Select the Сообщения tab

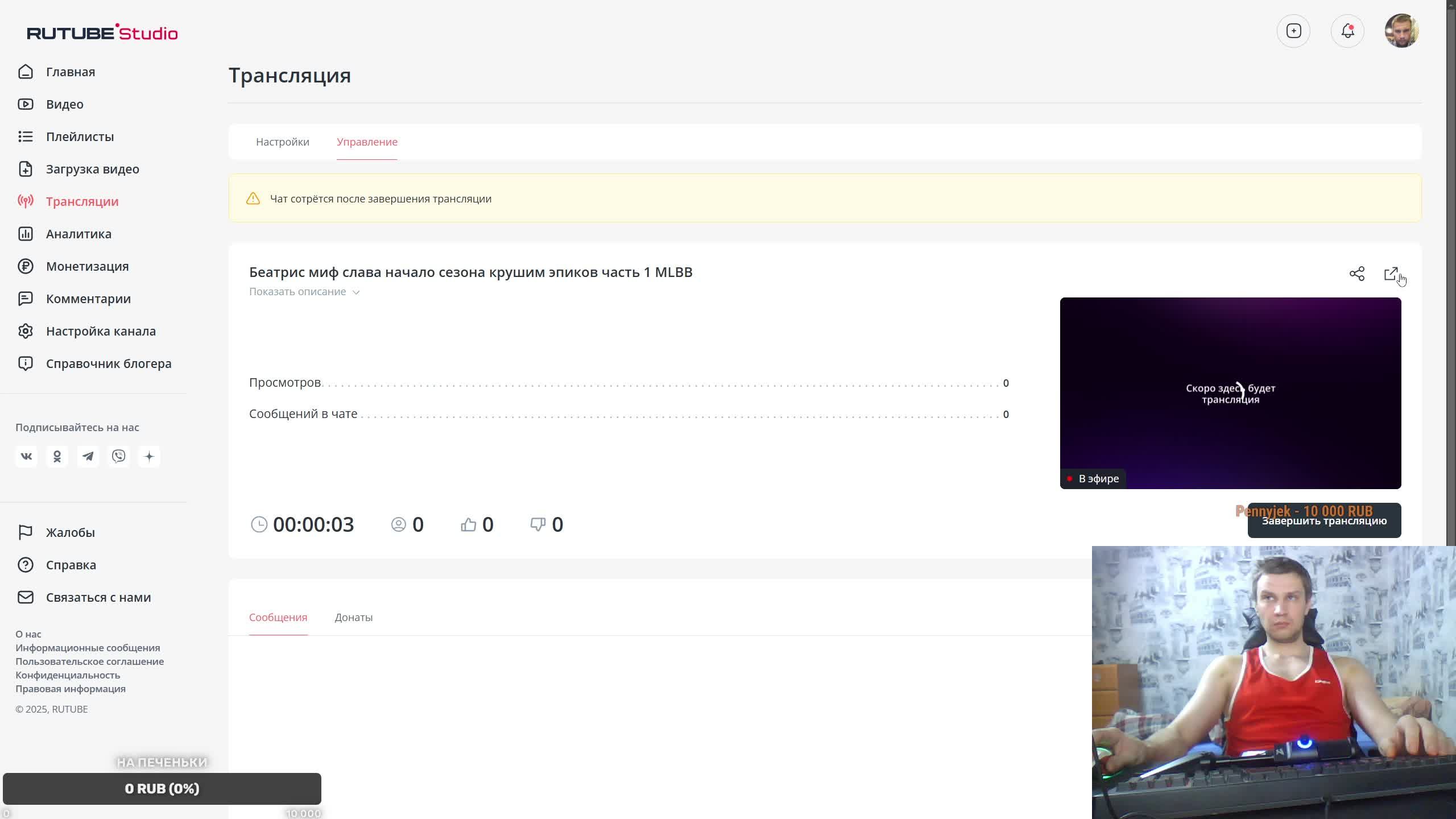point(278,617)
